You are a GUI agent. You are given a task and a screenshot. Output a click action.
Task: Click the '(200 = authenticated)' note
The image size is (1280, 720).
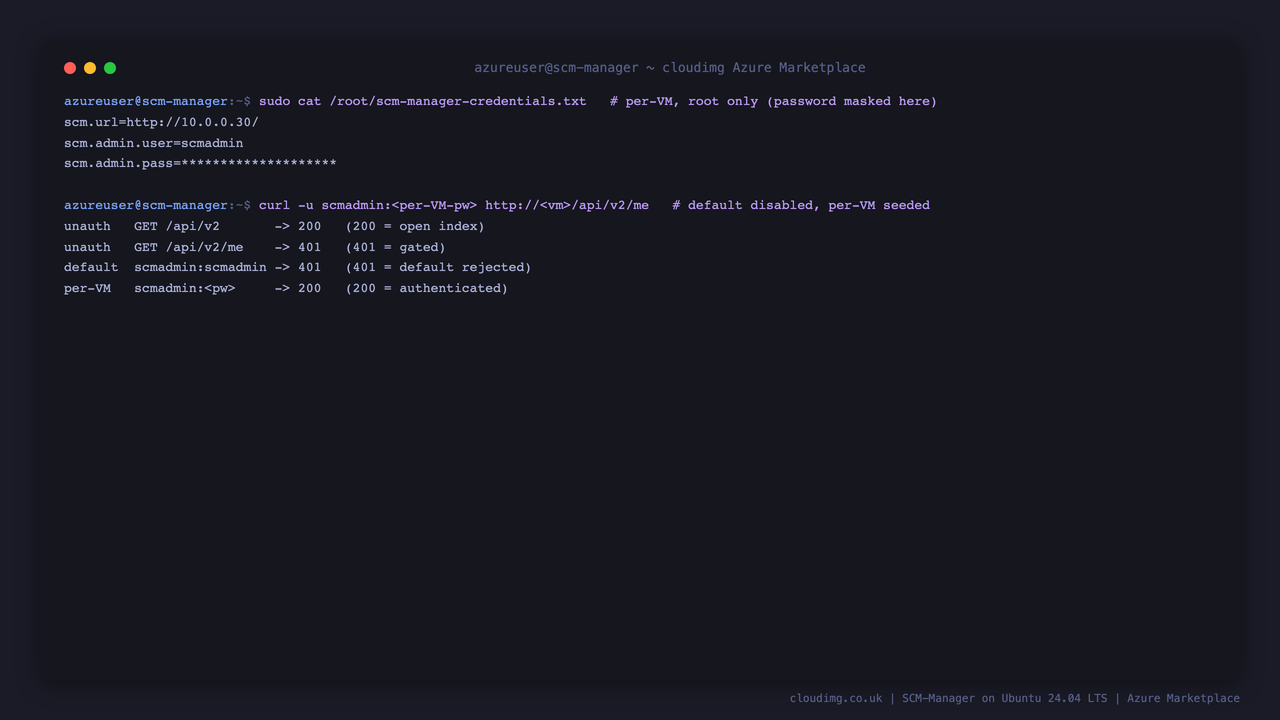pos(427,288)
